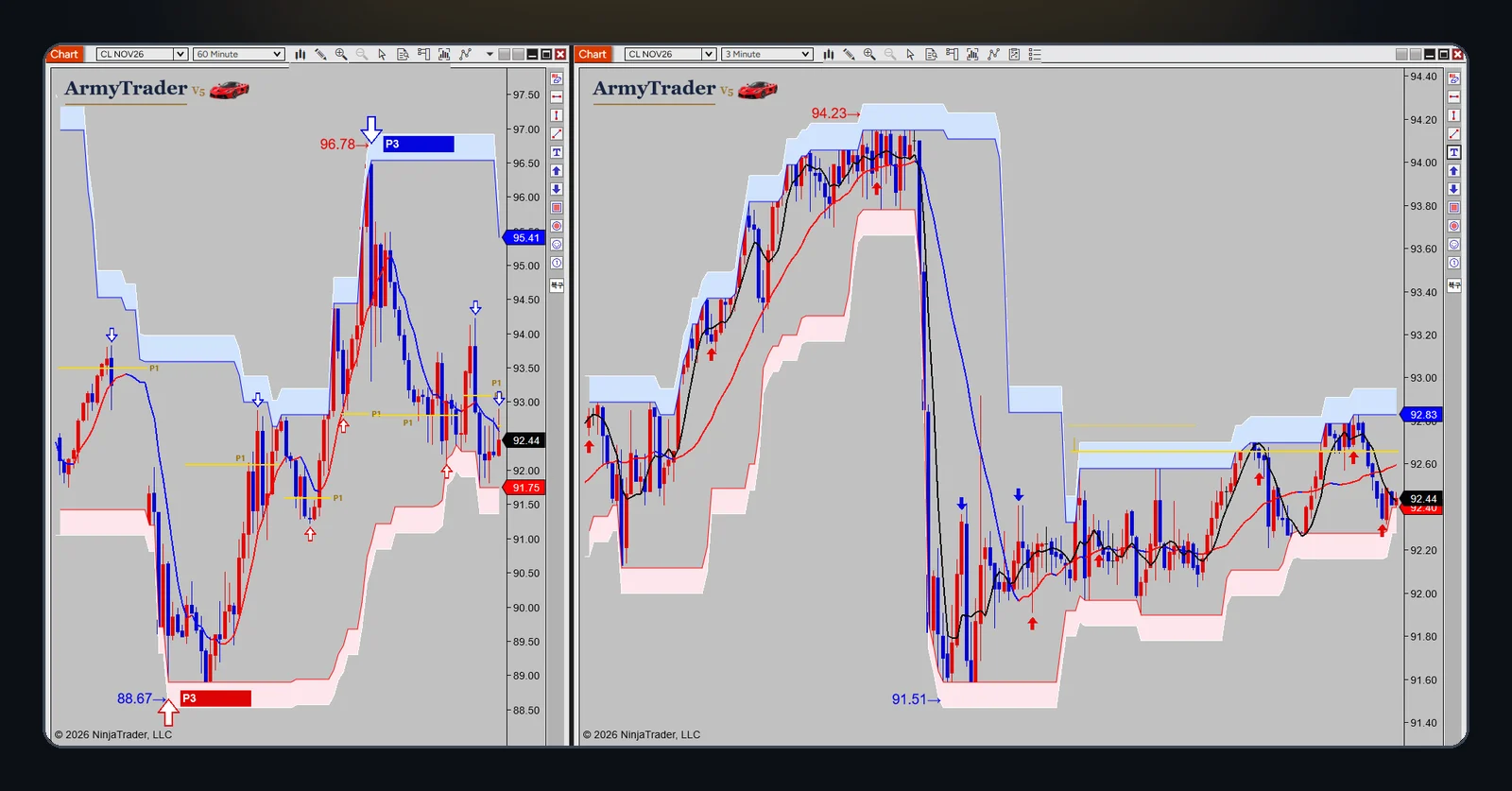Select diagonal trend line tool in 3 Minute sidebar
The height and width of the screenshot is (791, 1512).
coord(1453,133)
